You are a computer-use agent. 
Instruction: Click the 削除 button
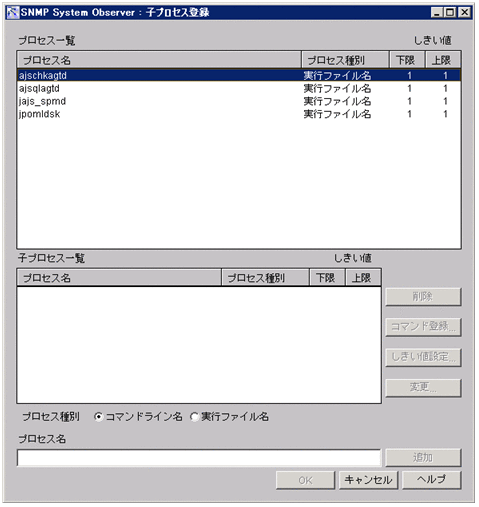pos(423,297)
